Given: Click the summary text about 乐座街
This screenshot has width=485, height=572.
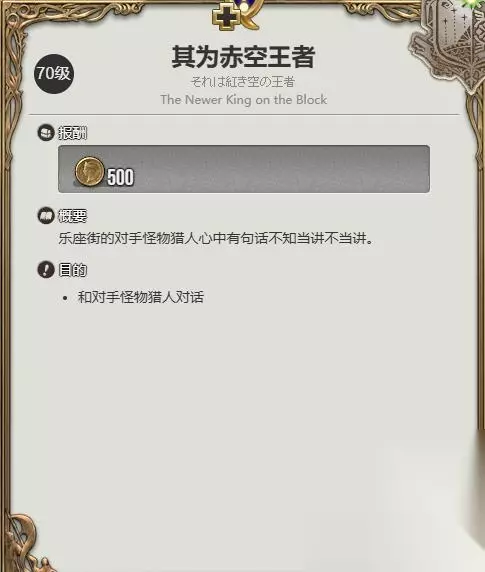Looking at the screenshot, I should (x=216, y=239).
